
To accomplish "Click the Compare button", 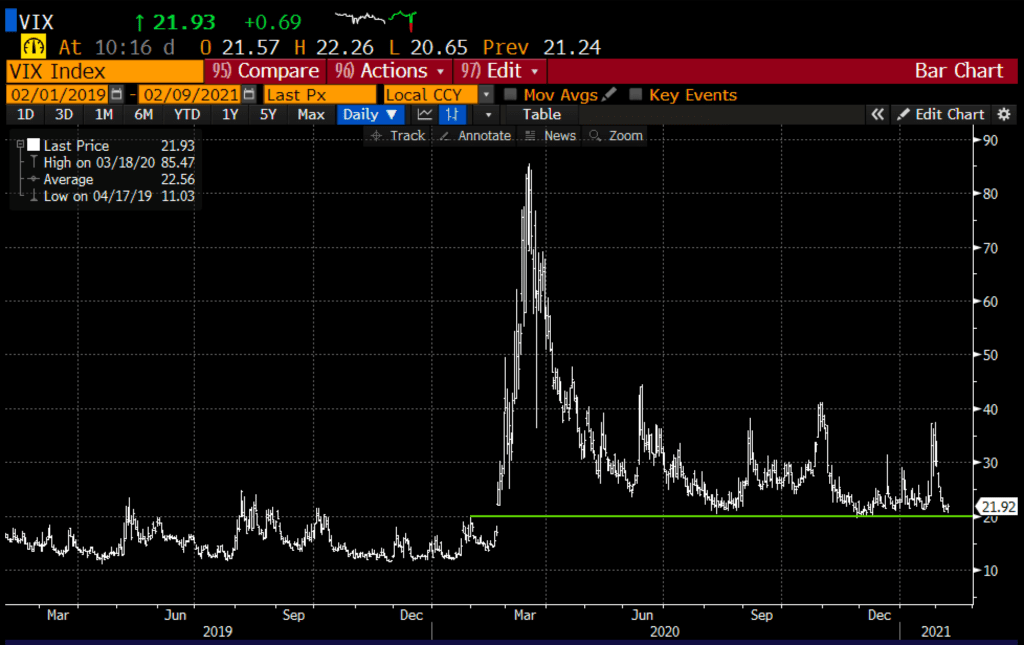I will (265, 71).
